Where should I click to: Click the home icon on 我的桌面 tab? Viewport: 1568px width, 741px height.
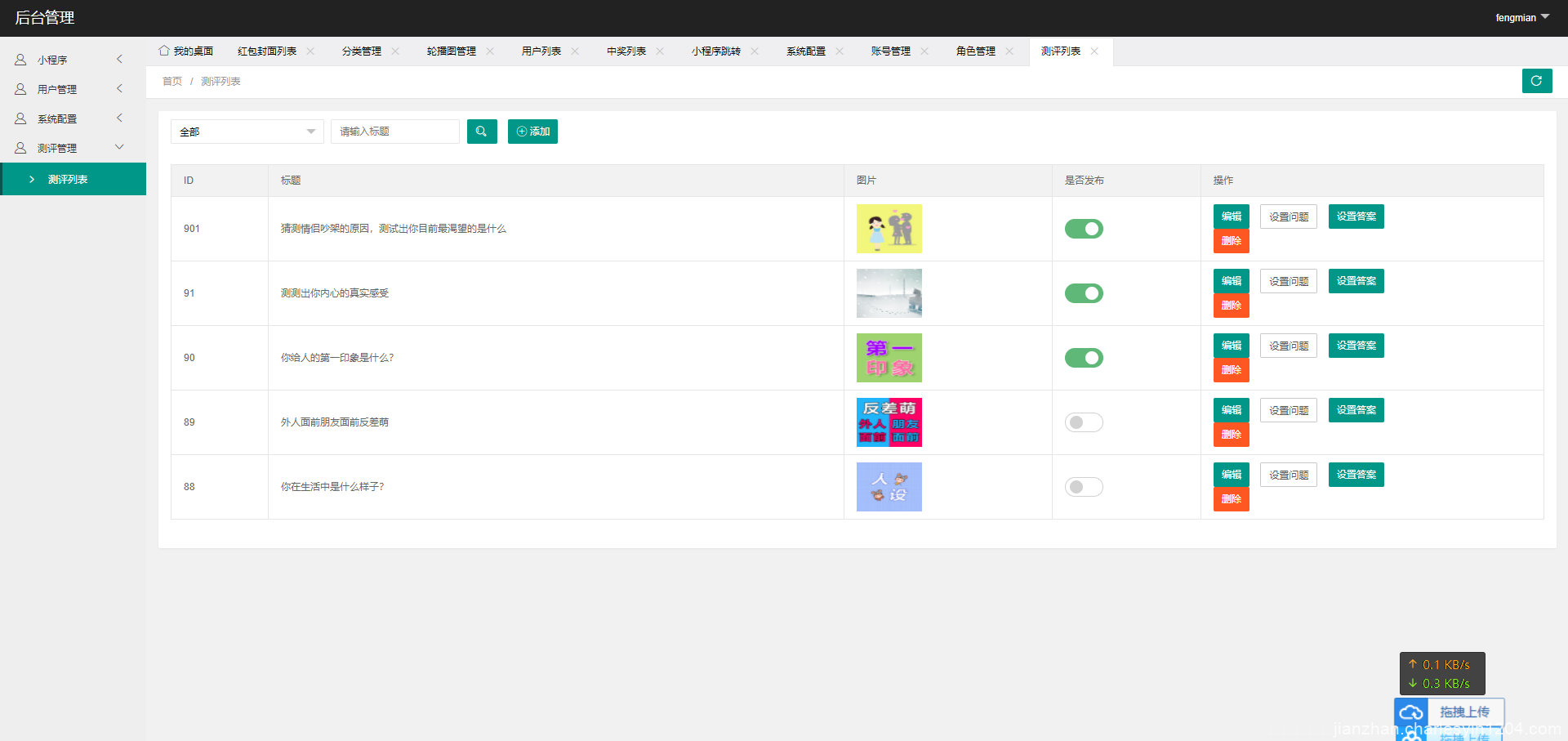click(x=164, y=51)
